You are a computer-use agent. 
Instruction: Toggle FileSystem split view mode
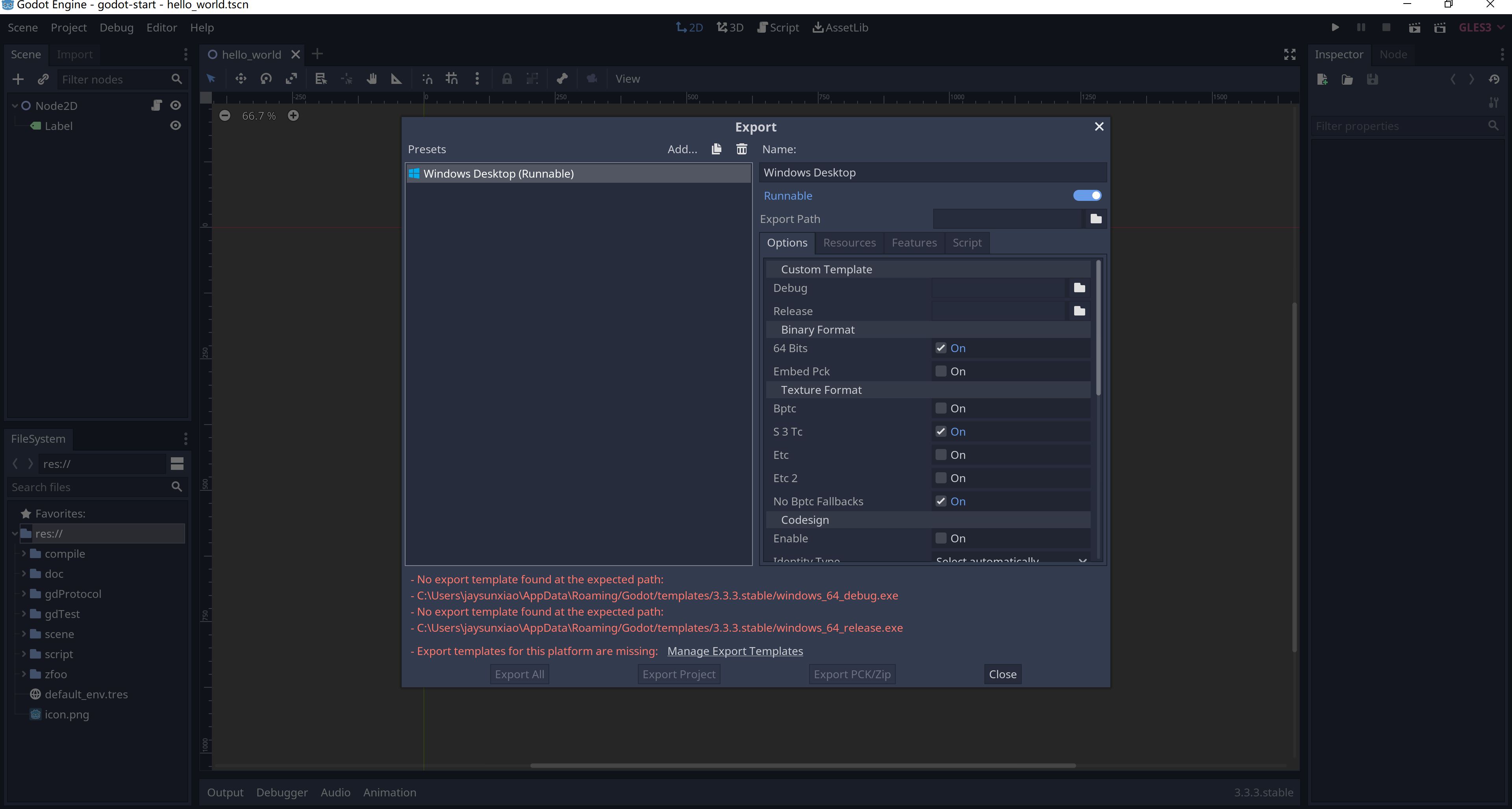tap(177, 464)
